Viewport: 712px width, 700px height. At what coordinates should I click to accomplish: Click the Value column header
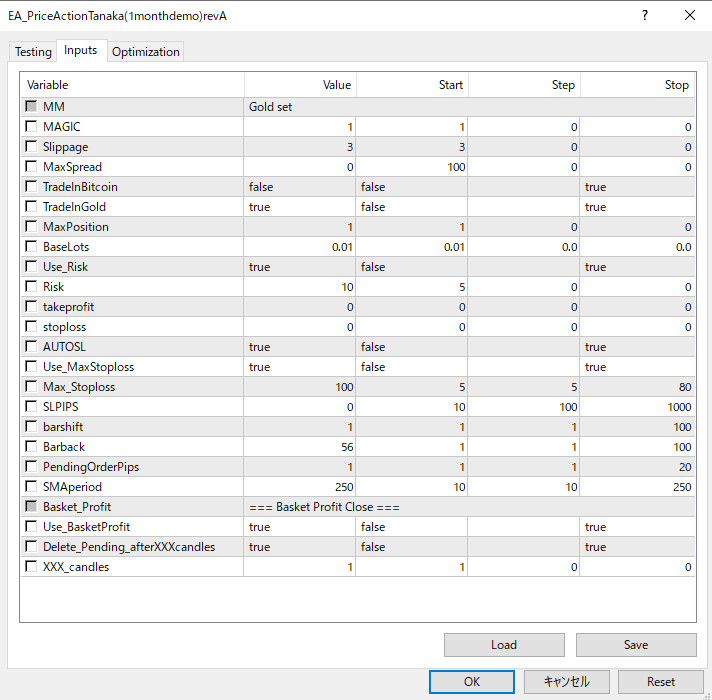click(x=300, y=85)
